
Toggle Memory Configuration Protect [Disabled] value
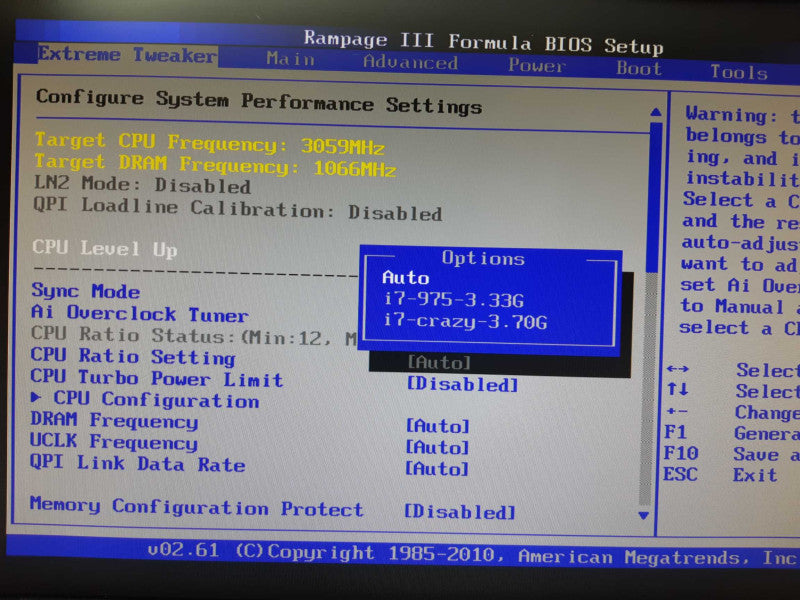(x=460, y=512)
